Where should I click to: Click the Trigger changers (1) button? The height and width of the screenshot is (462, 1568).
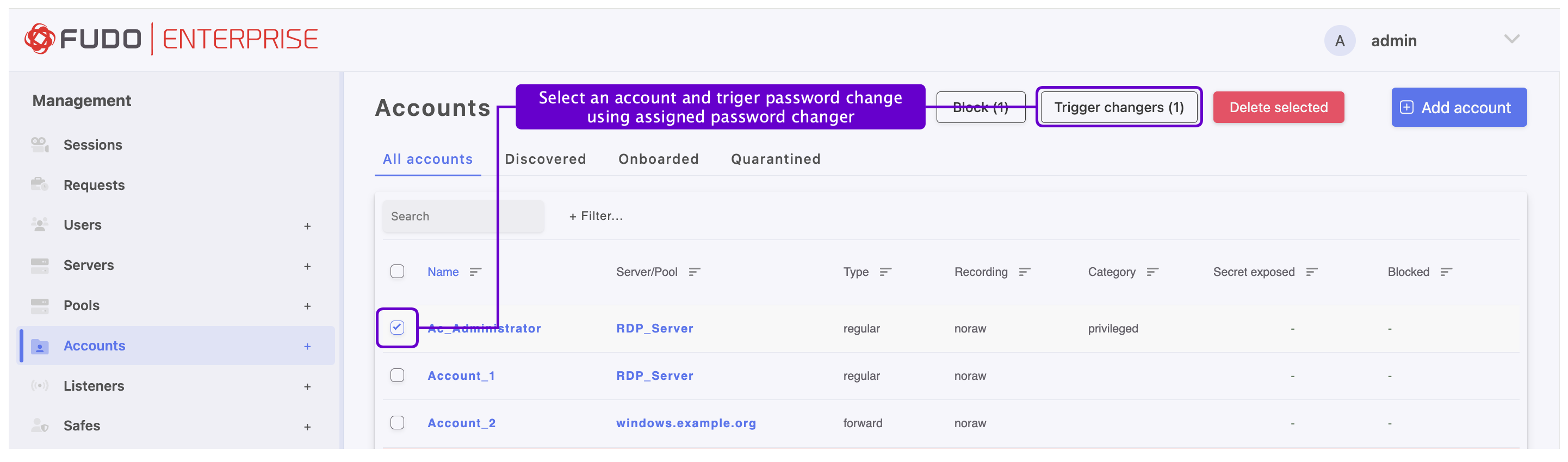(1119, 108)
